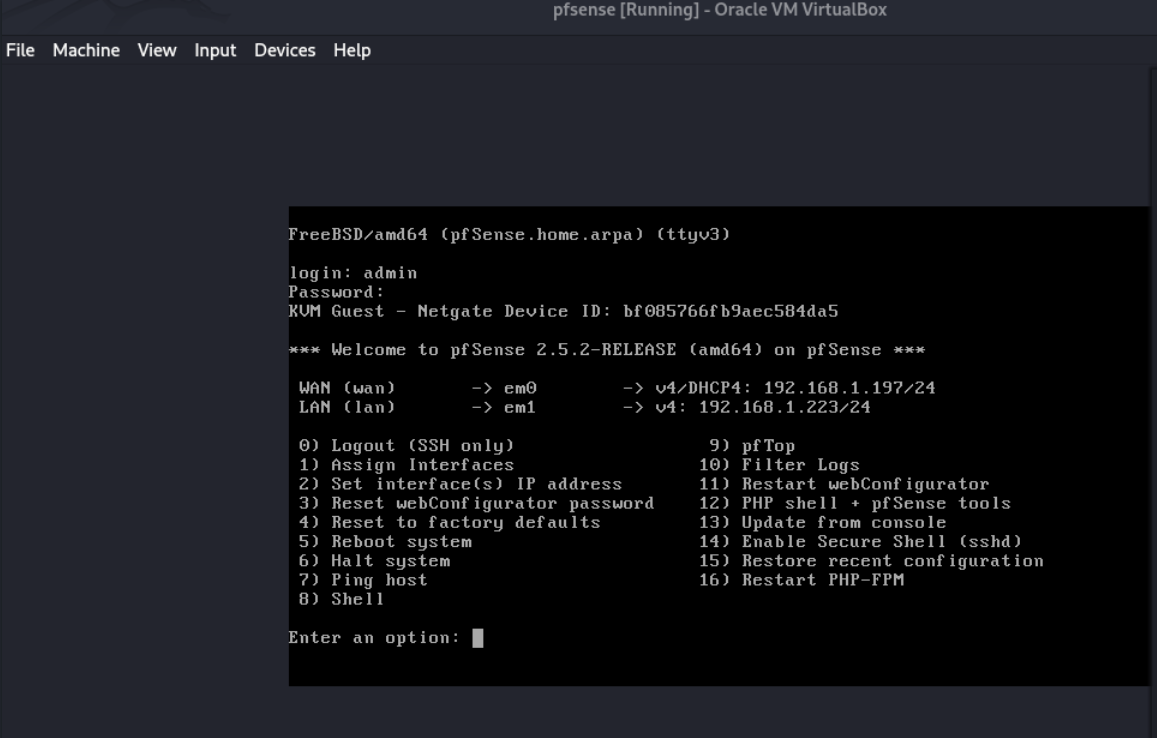Viewport: 1157px width, 738px height.
Task: Click option '7) Ping host'
Action: click(363, 580)
